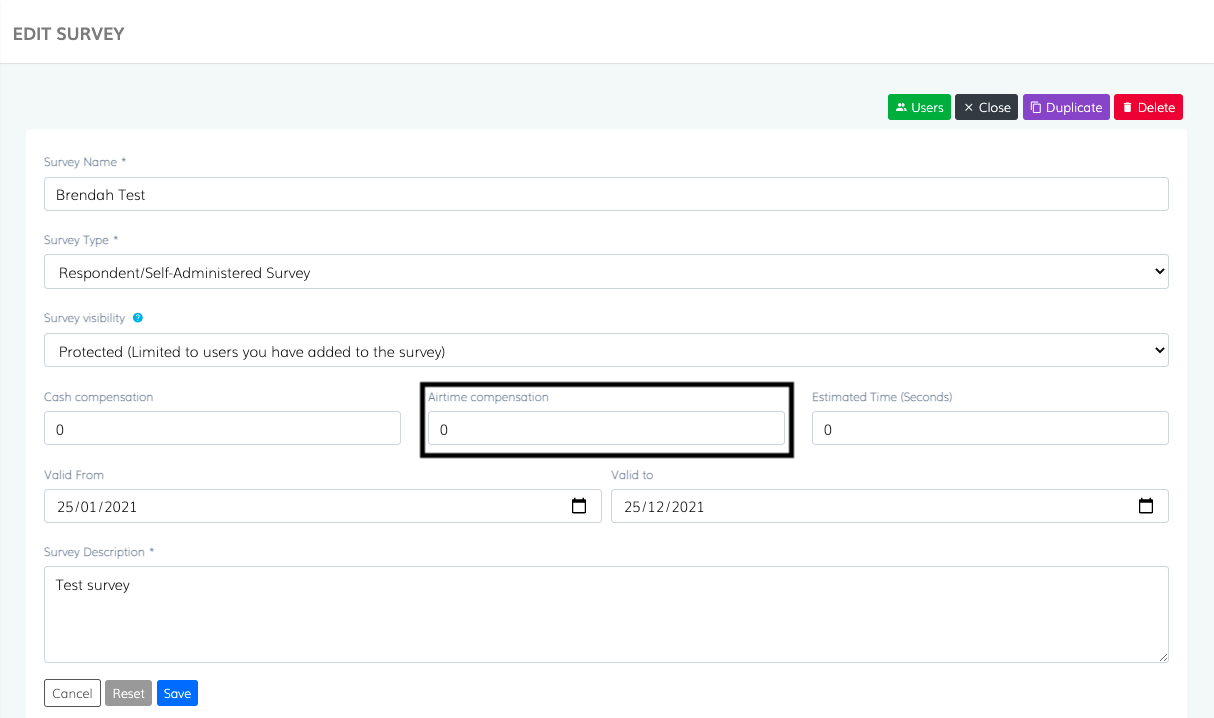
Task: Click the Estimated Time (Seconds) field
Action: (x=990, y=429)
